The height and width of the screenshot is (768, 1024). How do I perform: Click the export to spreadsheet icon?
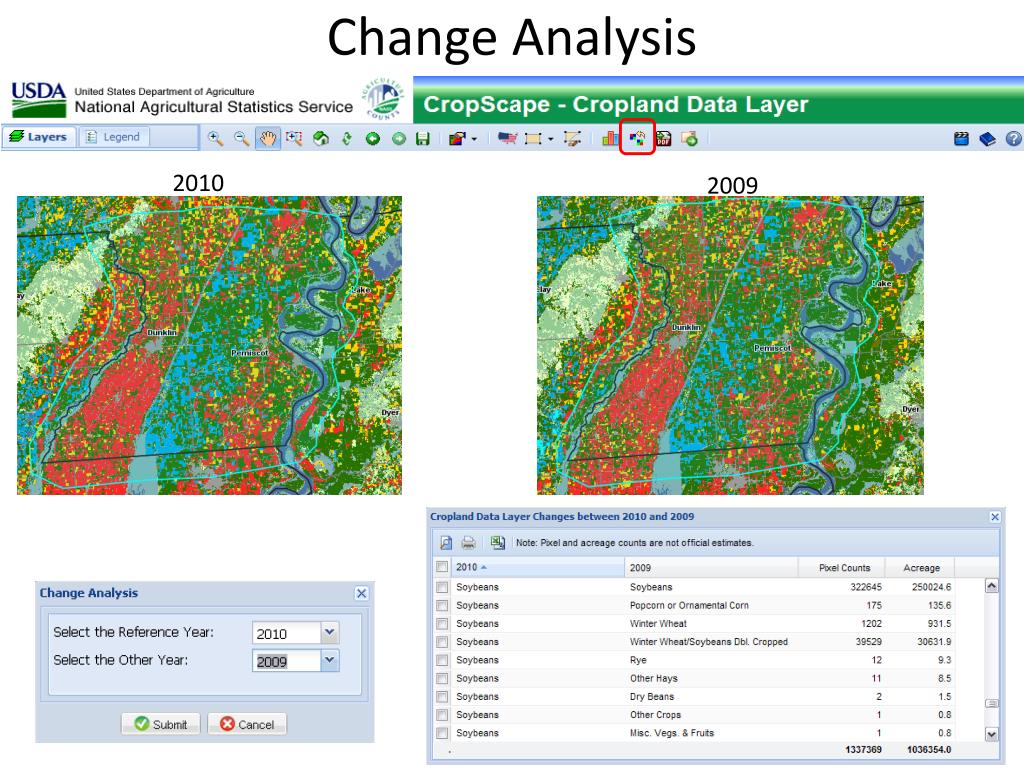498,542
